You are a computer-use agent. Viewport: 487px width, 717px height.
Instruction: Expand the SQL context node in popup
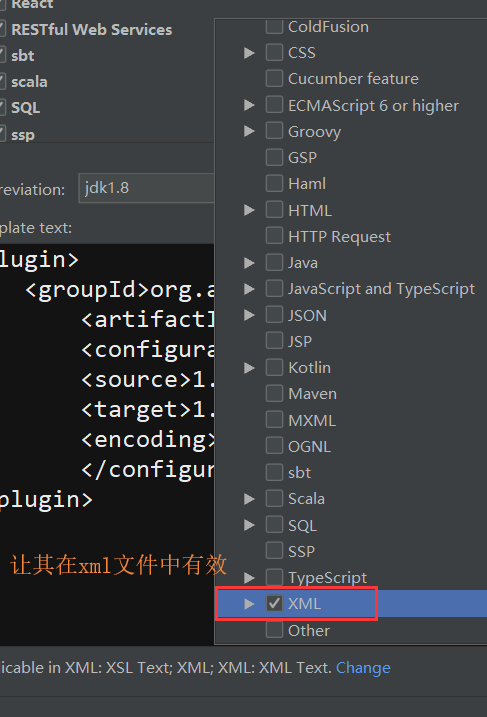tap(249, 525)
